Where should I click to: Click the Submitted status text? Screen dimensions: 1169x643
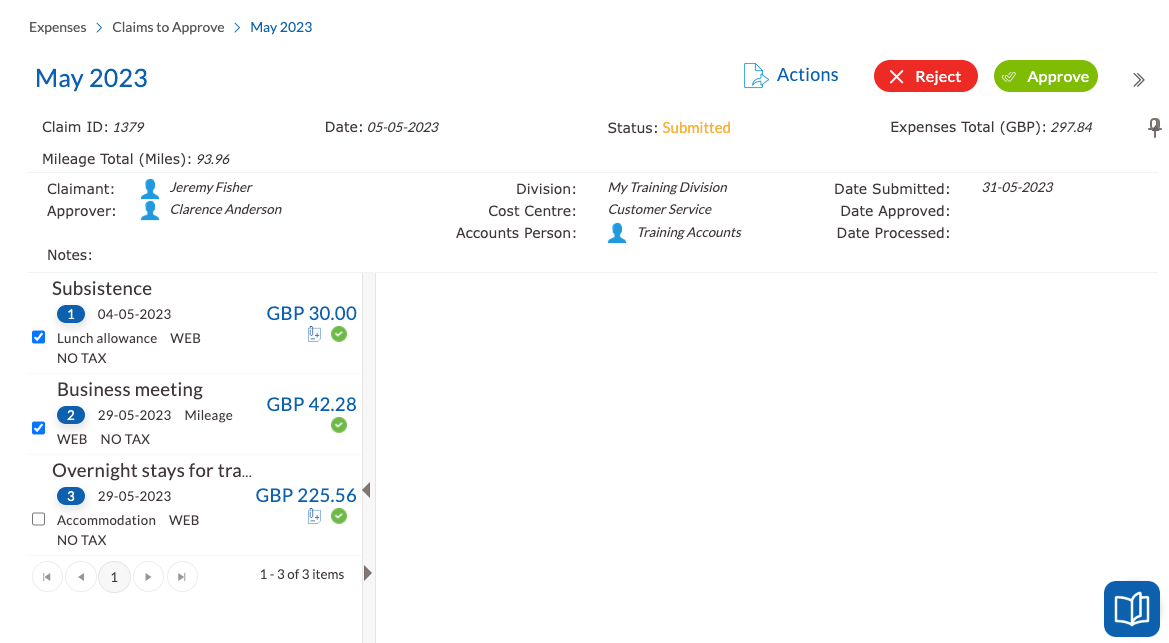coord(696,128)
